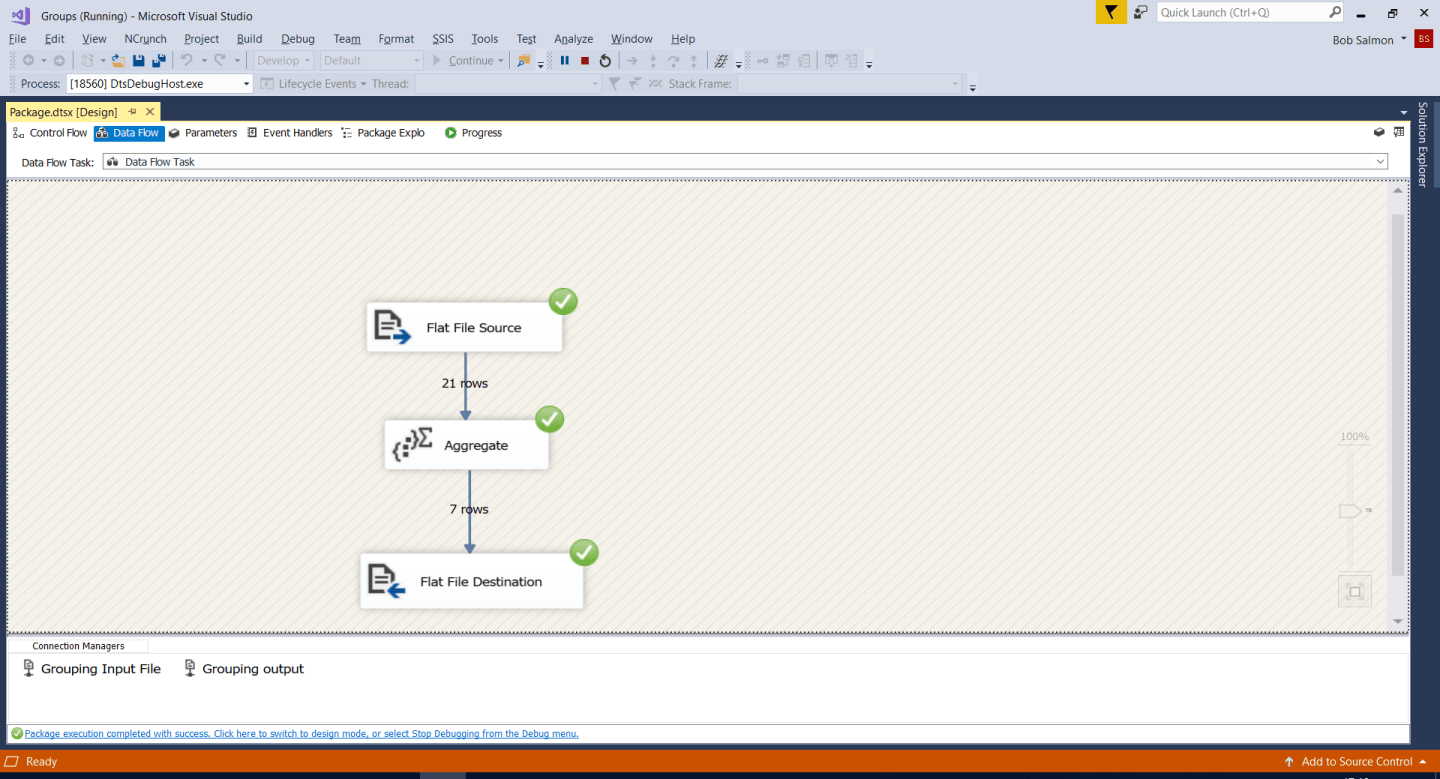Save all files

pos(158,61)
